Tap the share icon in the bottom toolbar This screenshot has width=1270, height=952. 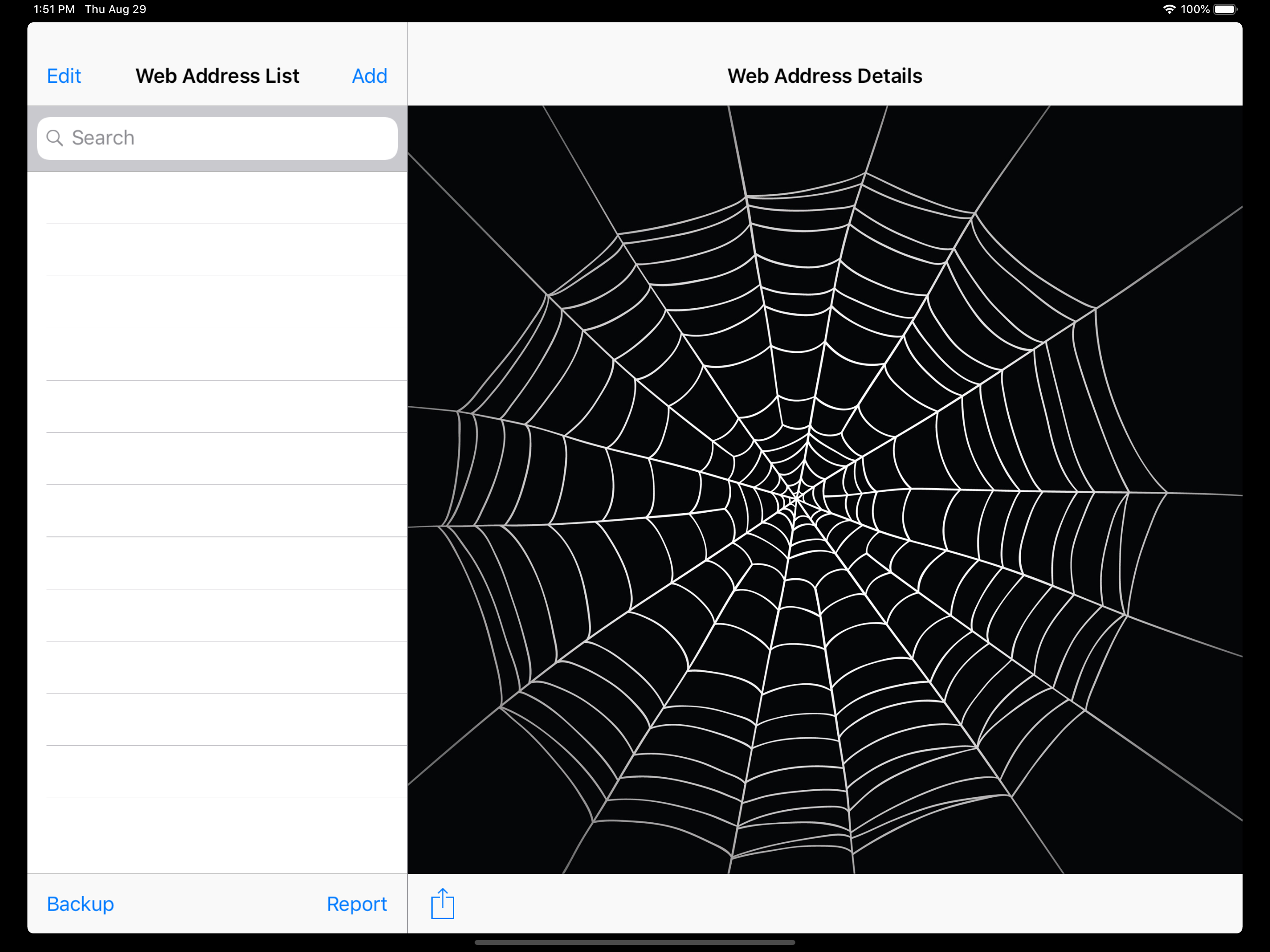pyautogui.click(x=442, y=904)
